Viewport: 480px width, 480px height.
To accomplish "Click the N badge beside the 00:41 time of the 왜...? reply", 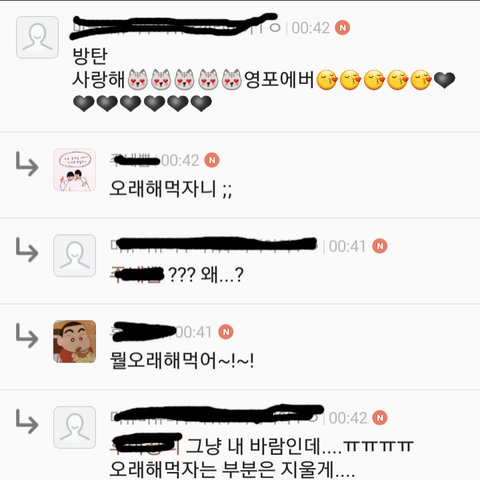I will (380, 246).
